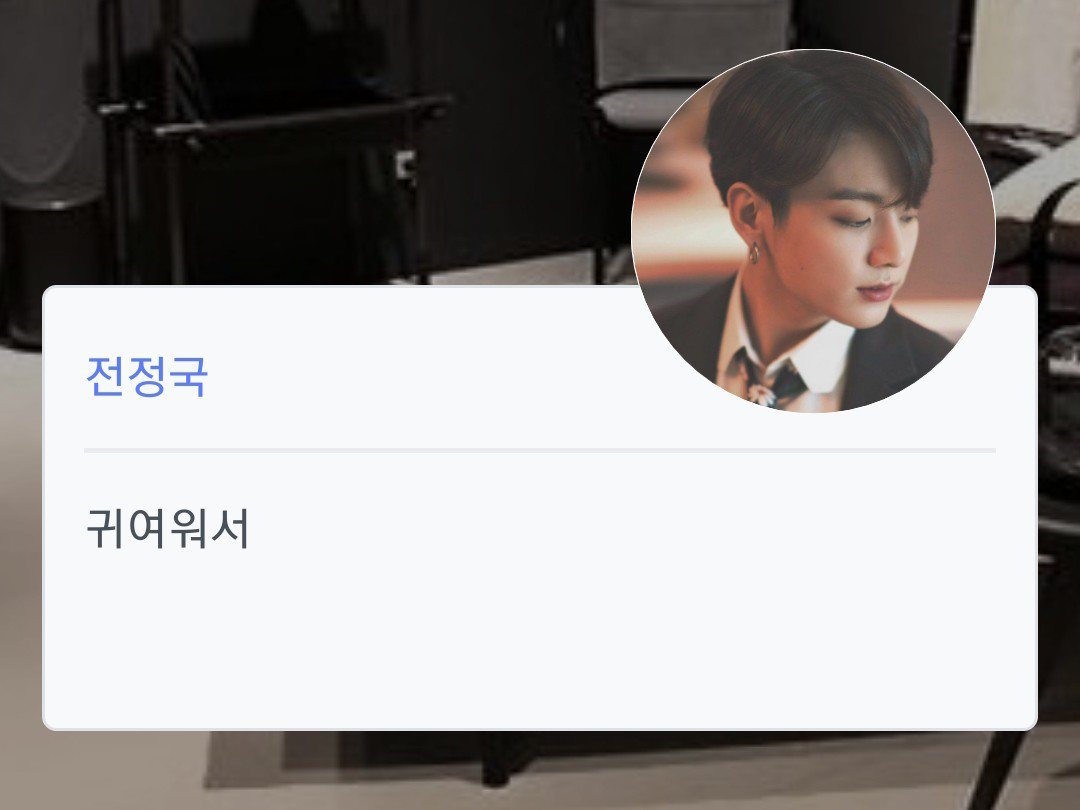Image resolution: width=1080 pixels, height=810 pixels.
Task: Tap the syllable 귀 in the message
Action: pyautogui.click(x=105, y=528)
